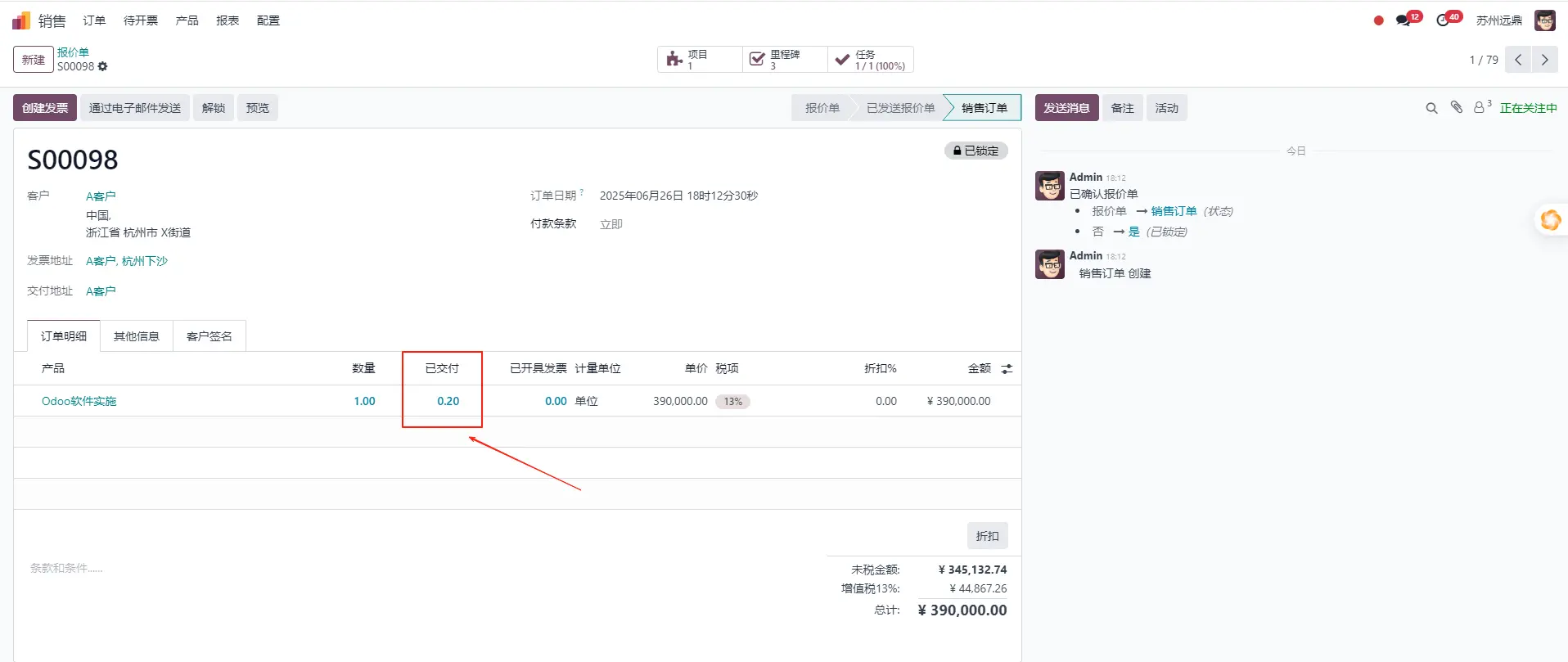
Task: Click 条款和条件 terms field
Action: click(x=66, y=568)
